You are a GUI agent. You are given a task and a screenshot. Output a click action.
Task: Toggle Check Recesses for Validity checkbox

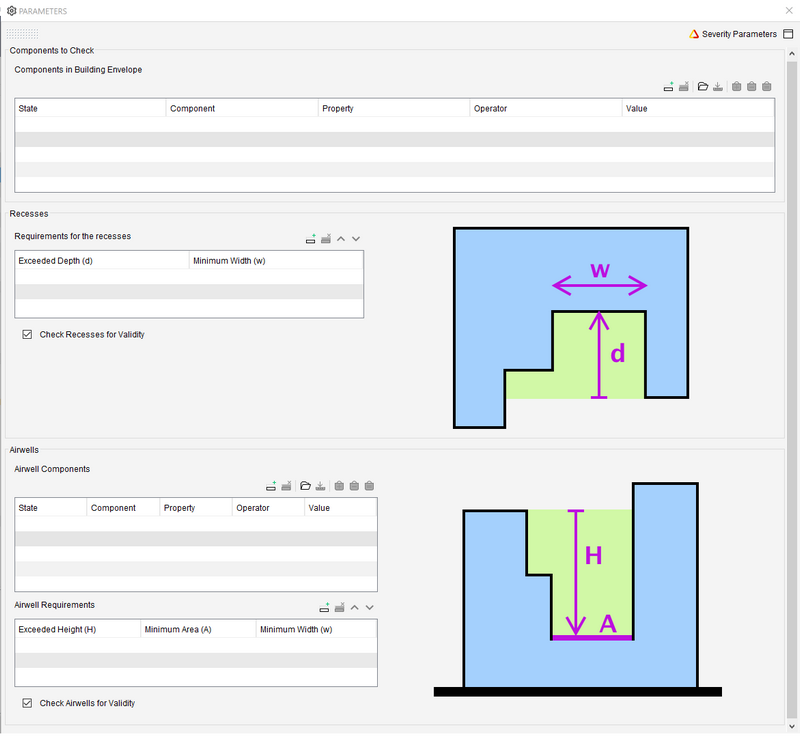pos(27,334)
